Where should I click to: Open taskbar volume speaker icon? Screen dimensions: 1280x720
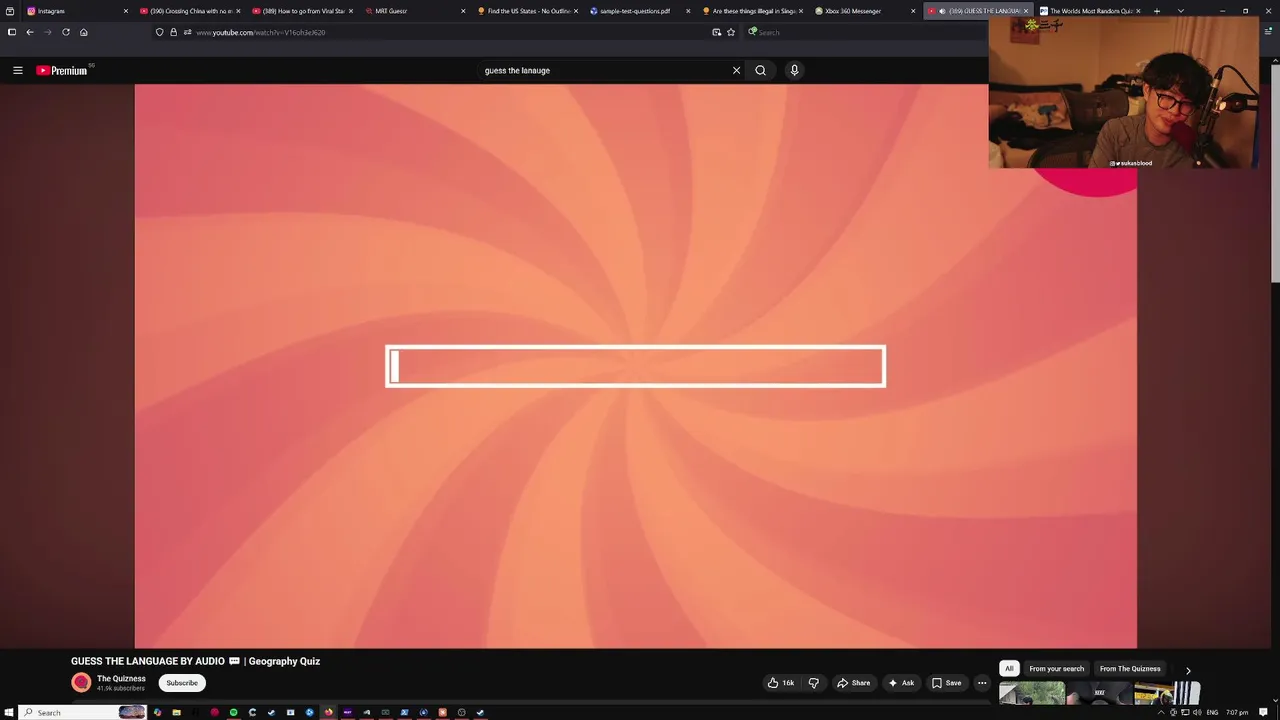coord(1197,712)
